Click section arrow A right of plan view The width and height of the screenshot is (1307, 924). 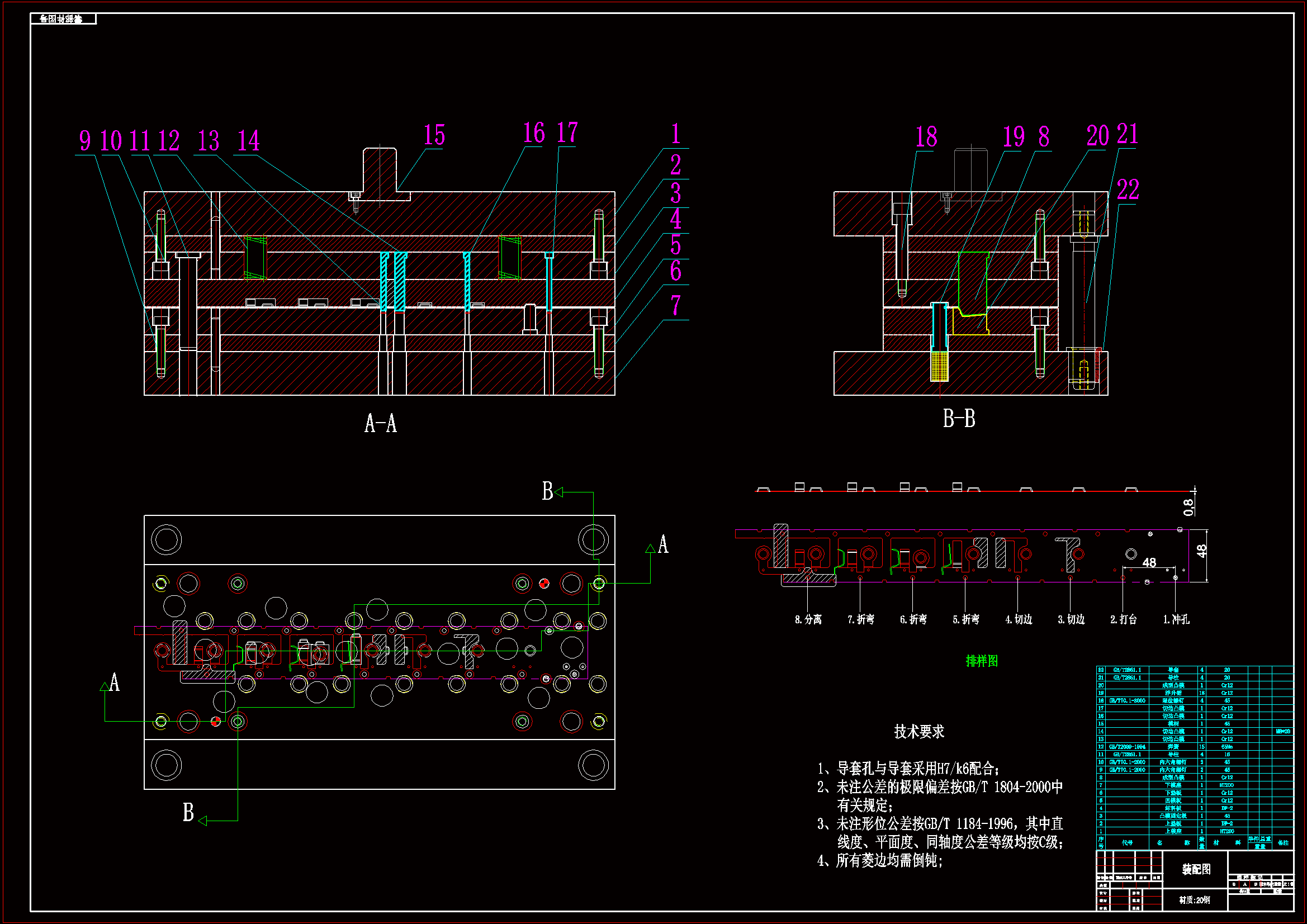(x=662, y=544)
